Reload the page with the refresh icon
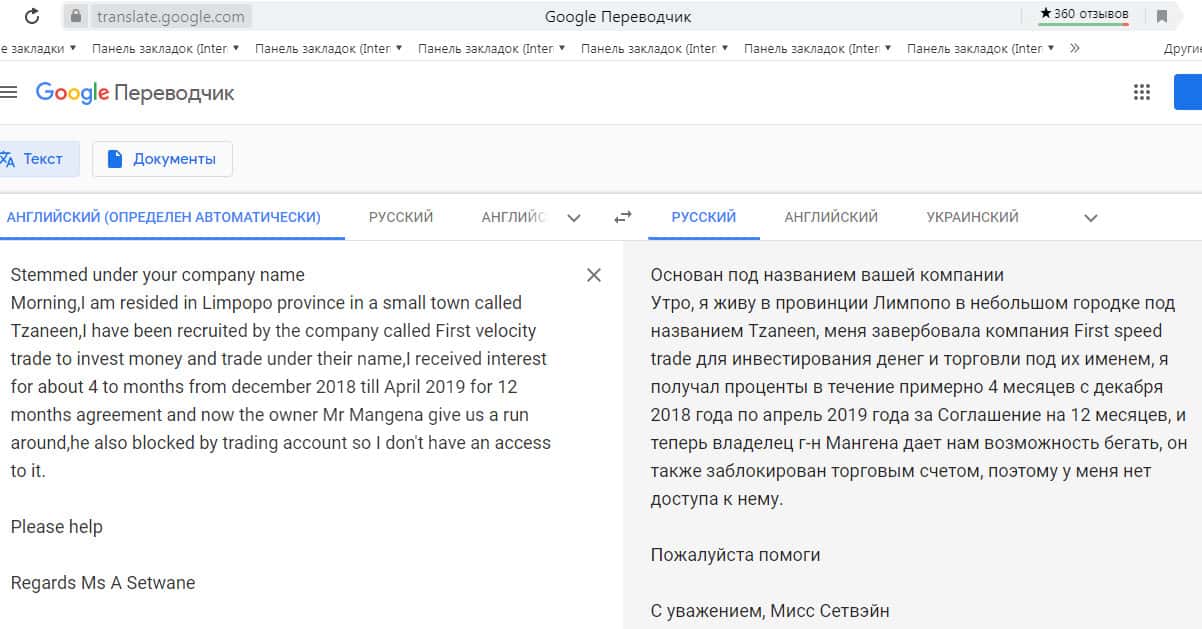Image resolution: width=1202 pixels, height=629 pixels. tap(32, 16)
